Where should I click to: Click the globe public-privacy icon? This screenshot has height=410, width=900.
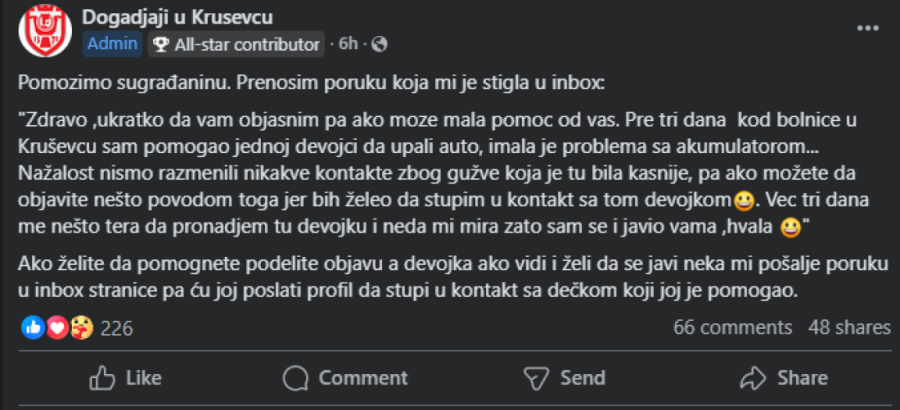(379, 44)
